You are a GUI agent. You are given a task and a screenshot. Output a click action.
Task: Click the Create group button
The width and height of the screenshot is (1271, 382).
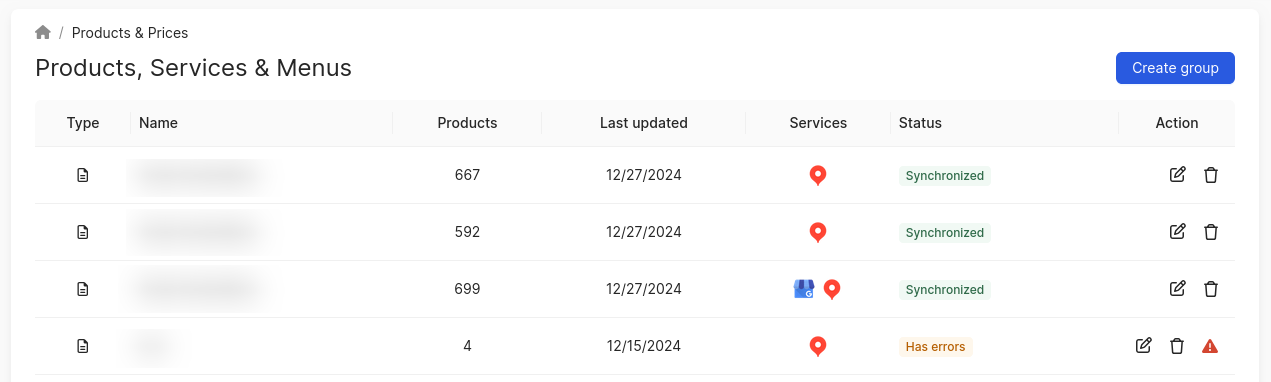1175,68
